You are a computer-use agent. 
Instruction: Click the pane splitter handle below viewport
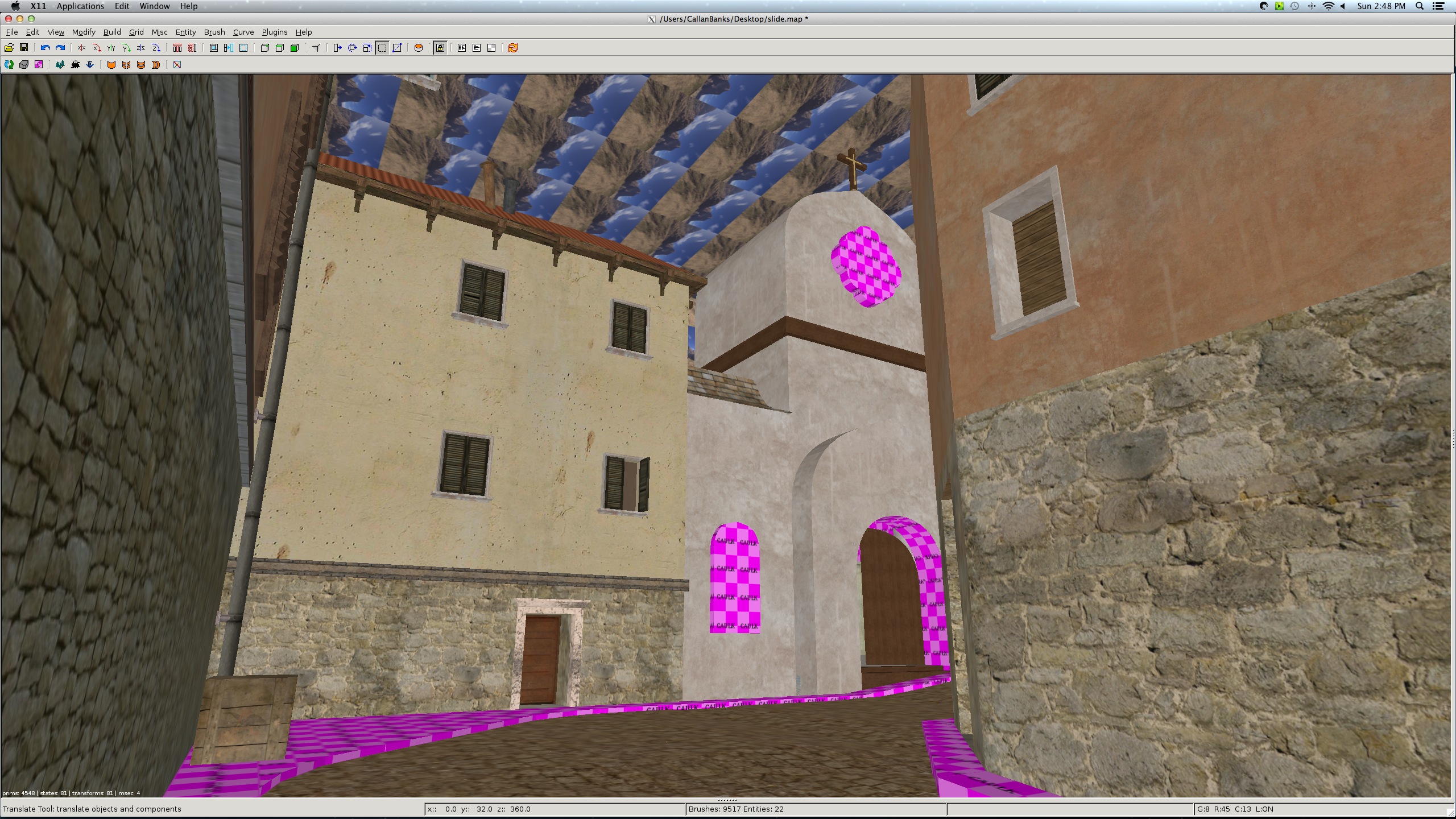click(727, 799)
